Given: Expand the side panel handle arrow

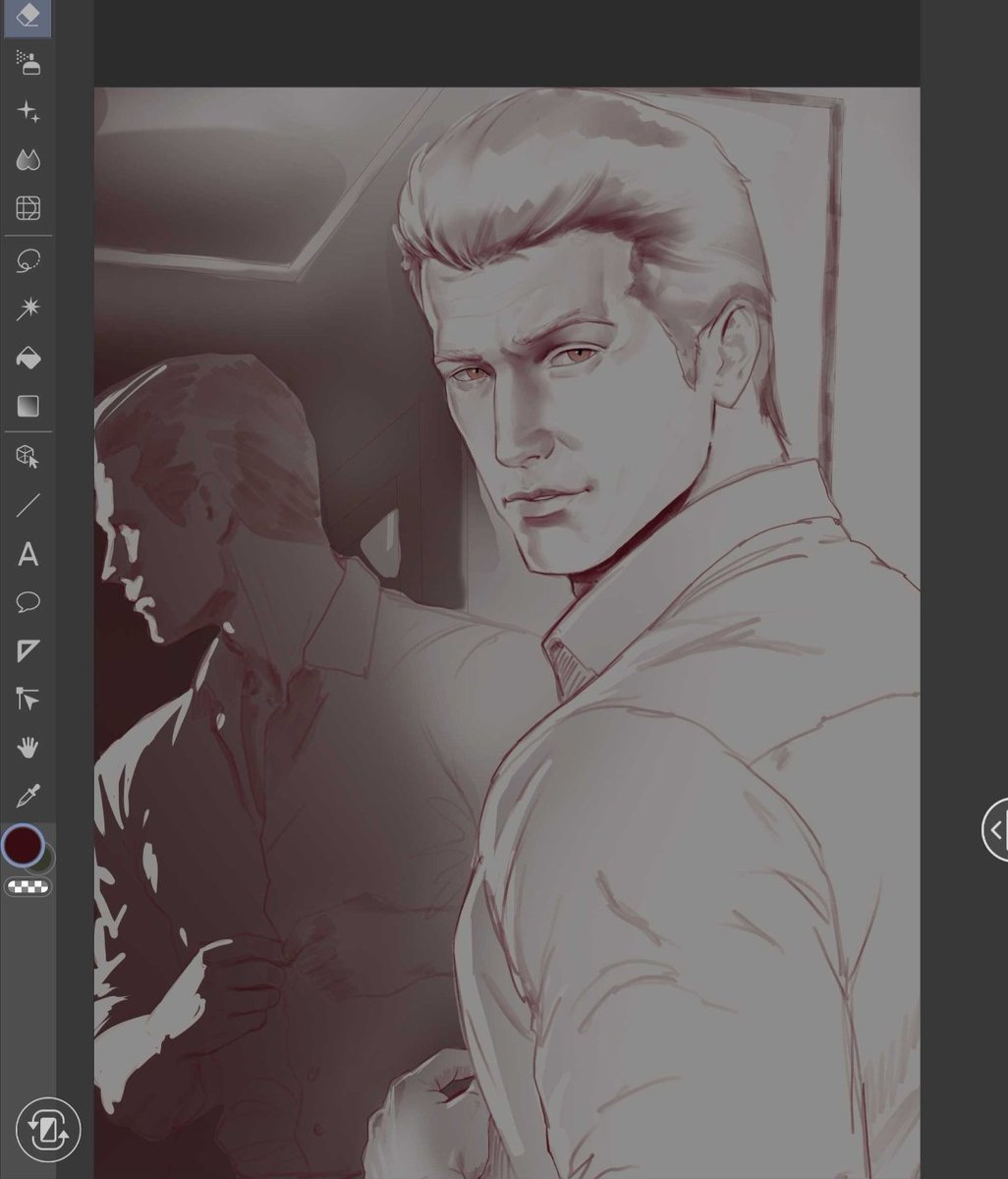Looking at the screenshot, I should [995, 830].
